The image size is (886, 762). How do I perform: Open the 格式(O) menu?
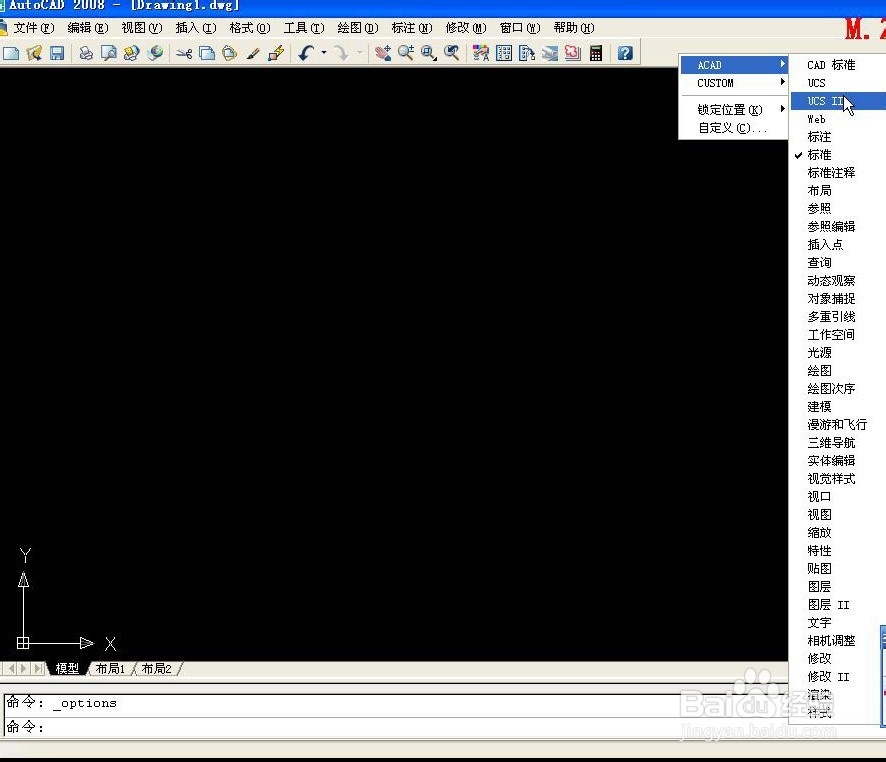coord(250,28)
